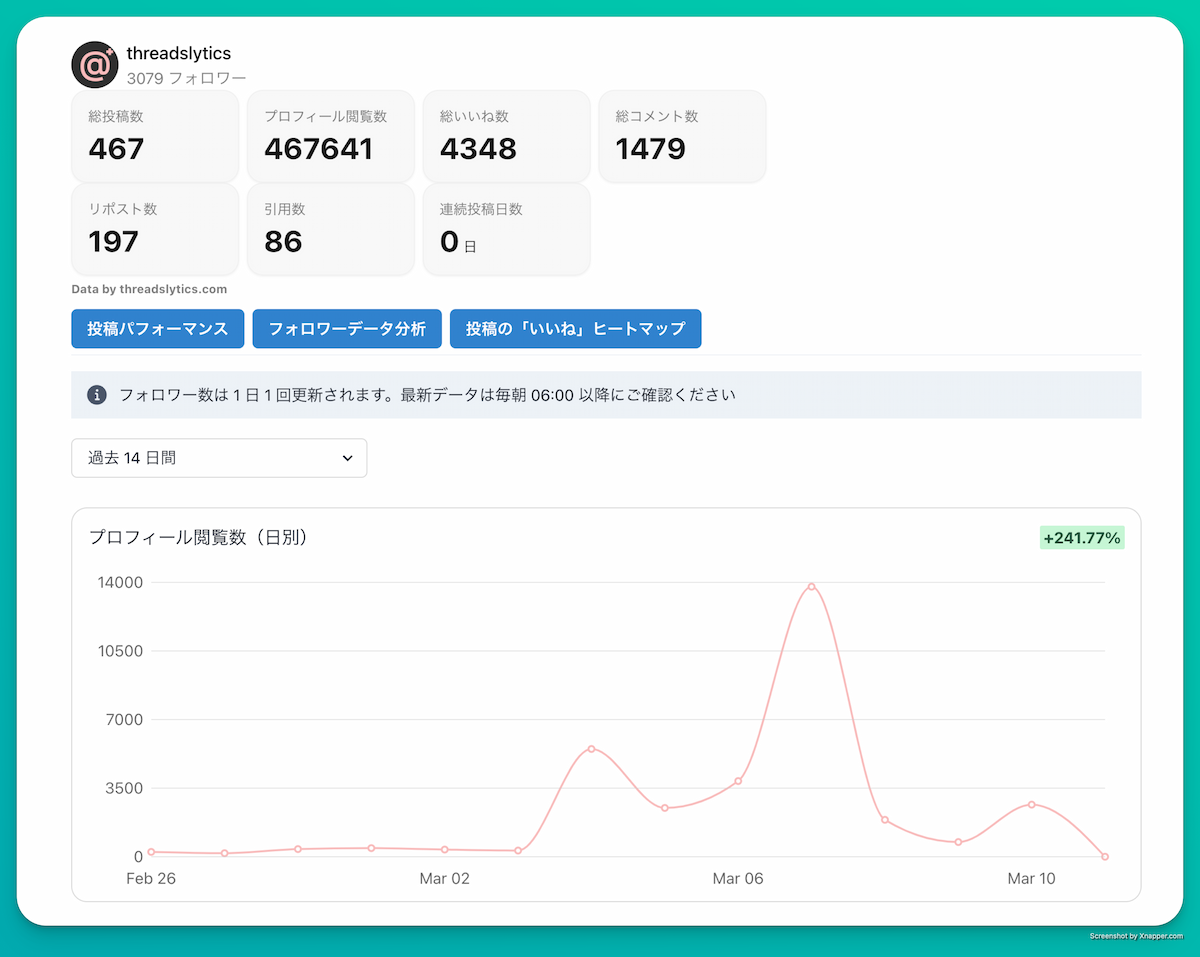Select the 引用数 86 stat card
Image resolution: width=1200 pixels, height=957 pixels.
click(331, 229)
